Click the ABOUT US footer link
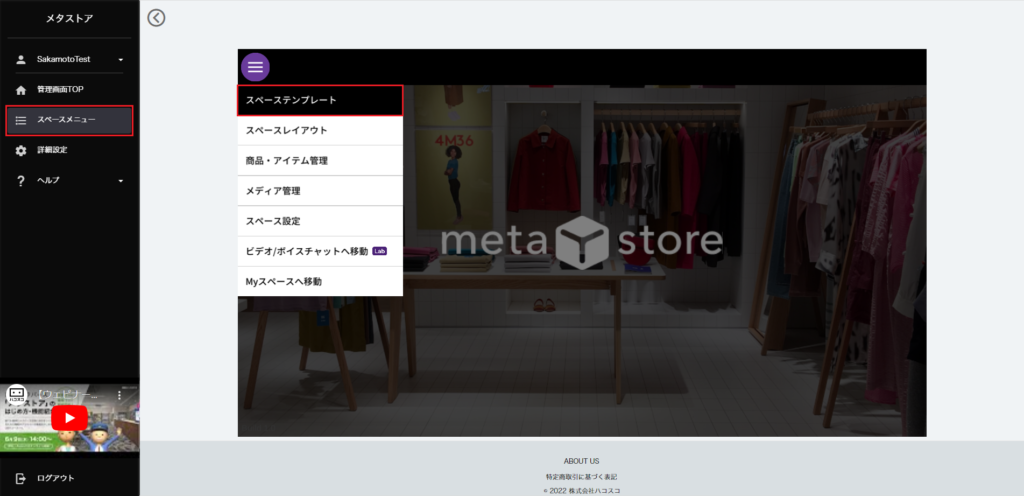The width and height of the screenshot is (1024, 496). point(581,461)
